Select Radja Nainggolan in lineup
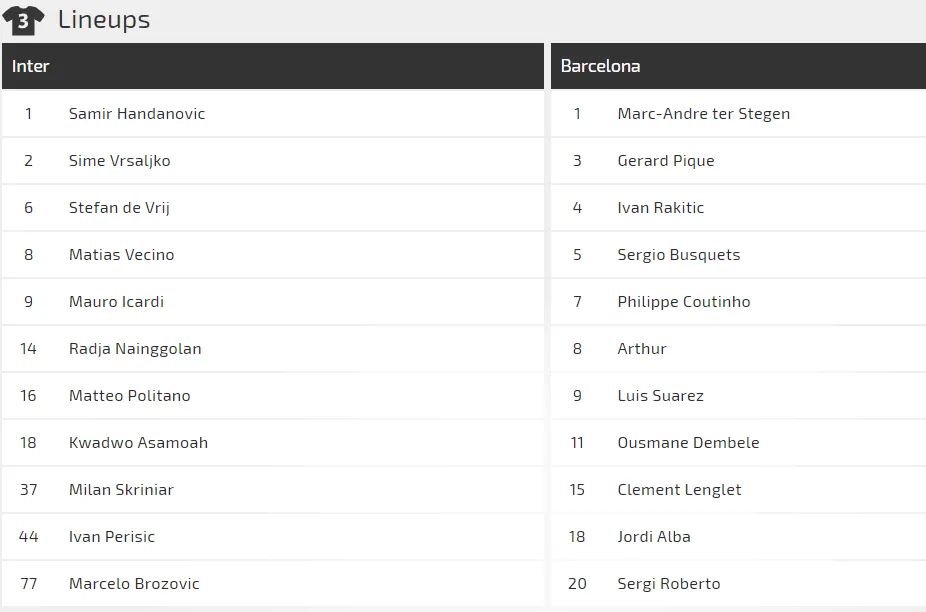This screenshot has width=926, height=612. click(135, 349)
